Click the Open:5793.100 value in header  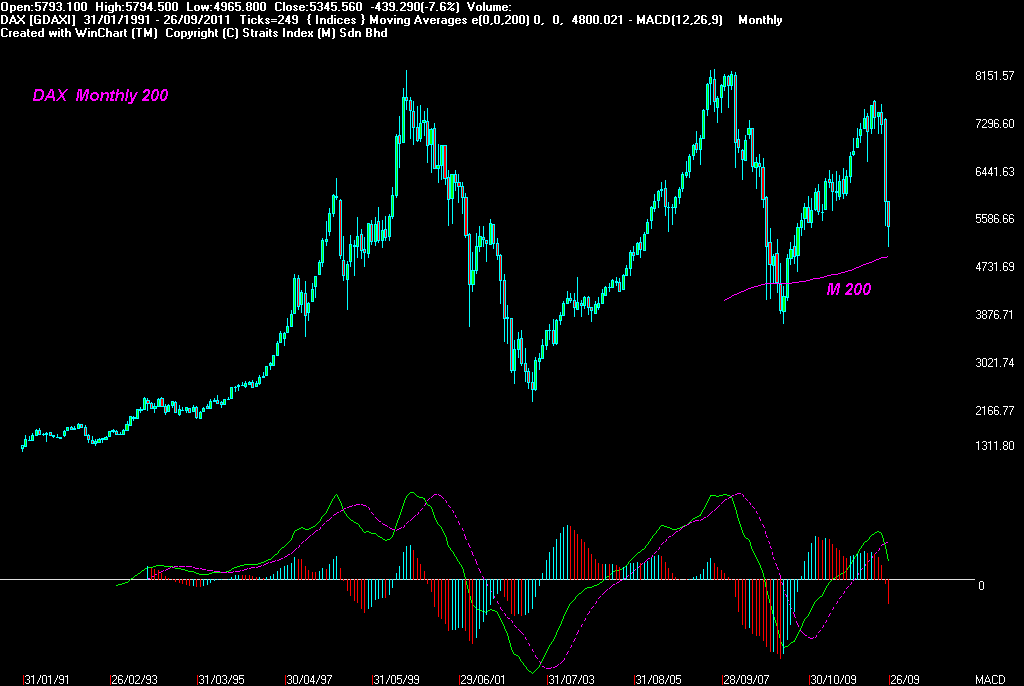(44, 7)
